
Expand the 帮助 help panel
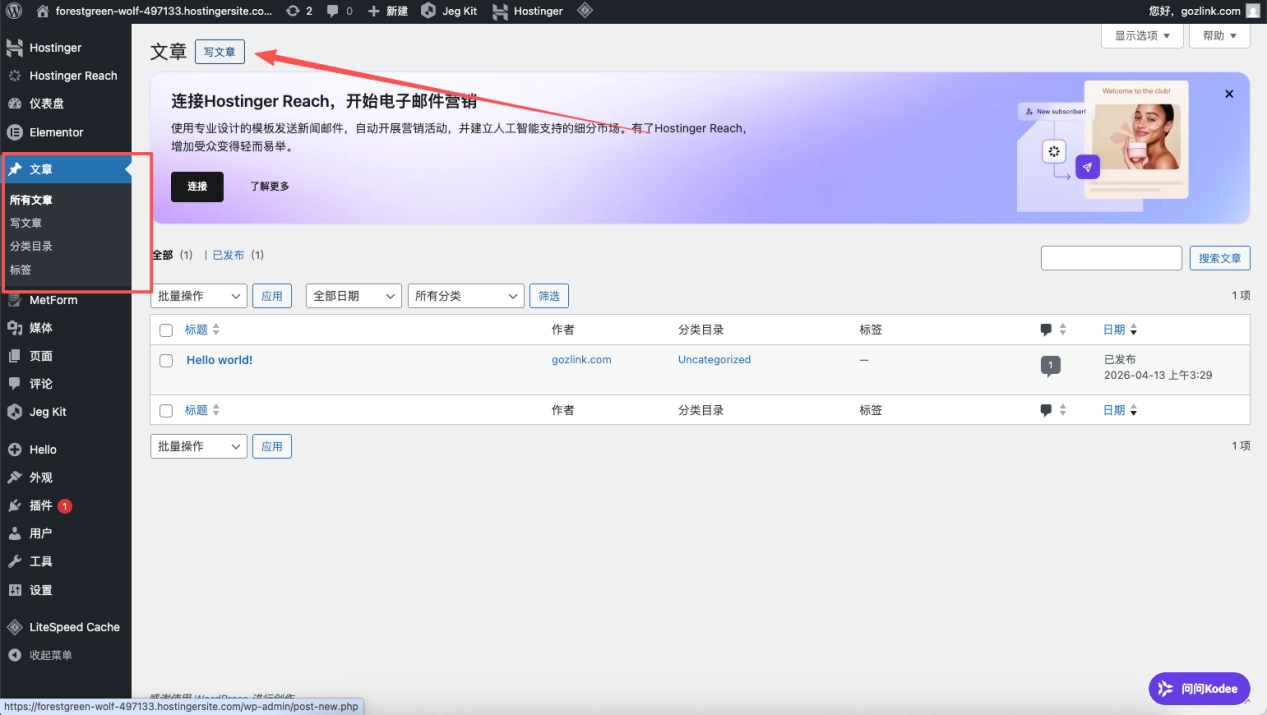click(1219, 35)
